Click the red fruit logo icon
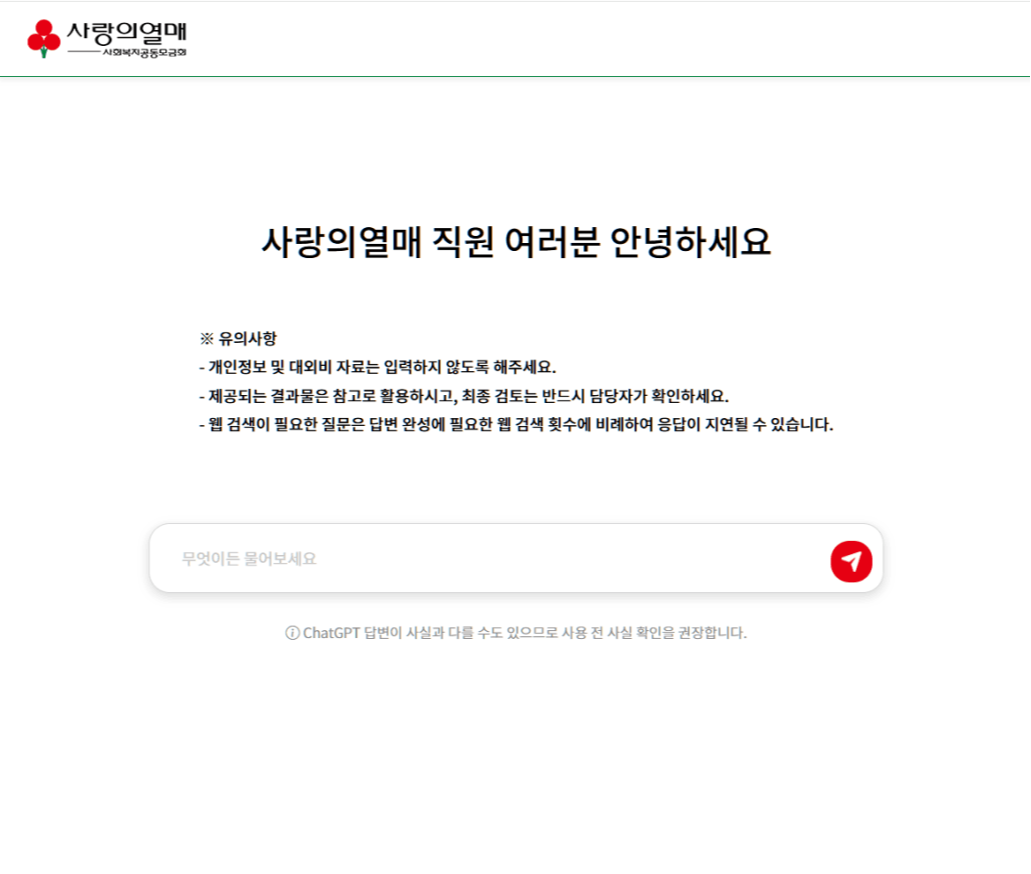 [x=43, y=38]
